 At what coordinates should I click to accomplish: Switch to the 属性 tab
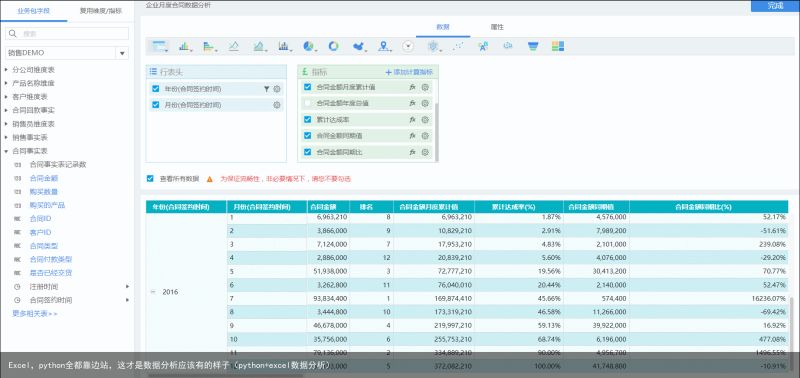tap(497, 27)
